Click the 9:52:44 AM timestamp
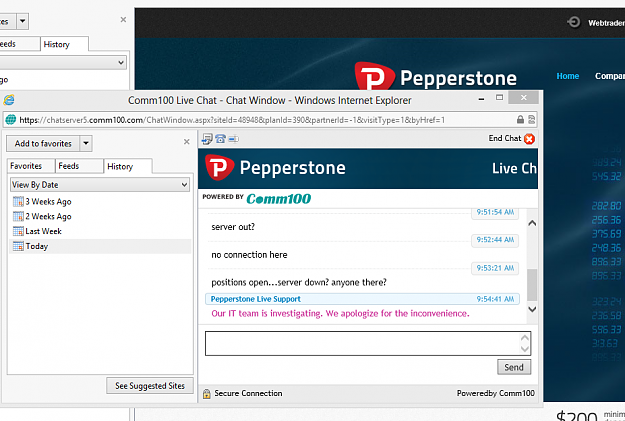This screenshot has height=421, width=625. point(495,240)
